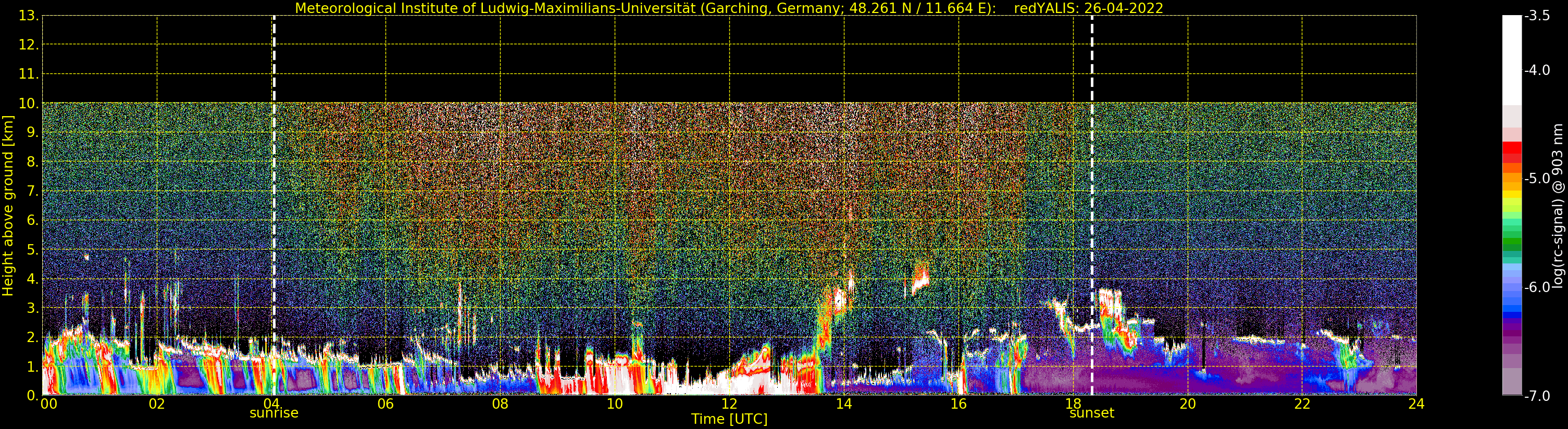Click the '-5.0' colorbar tick label
The image size is (1568, 429).
pyautogui.click(x=1537, y=178)
